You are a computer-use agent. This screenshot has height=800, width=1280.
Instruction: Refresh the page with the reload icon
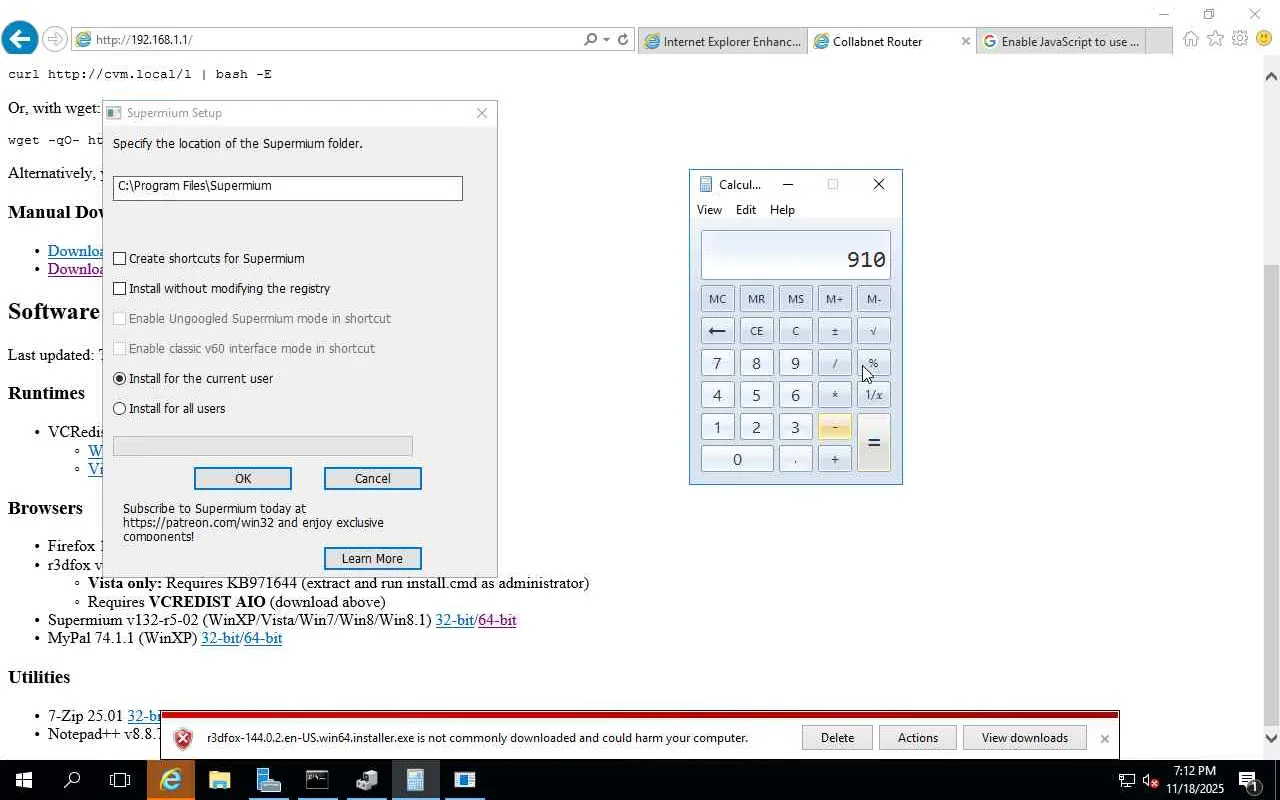click(623, 40)
